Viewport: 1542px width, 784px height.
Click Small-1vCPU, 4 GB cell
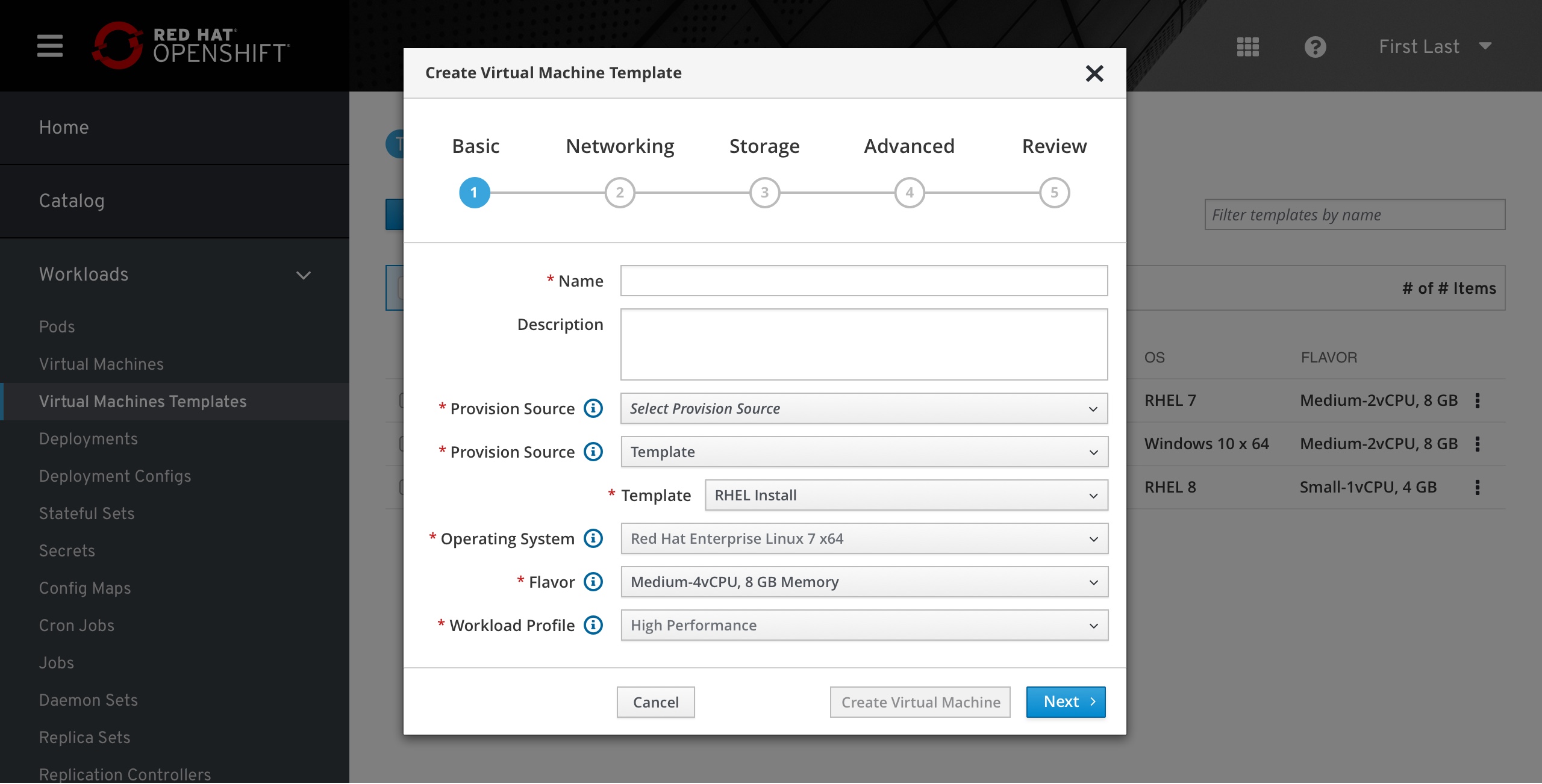click(x=1368, y=487)
